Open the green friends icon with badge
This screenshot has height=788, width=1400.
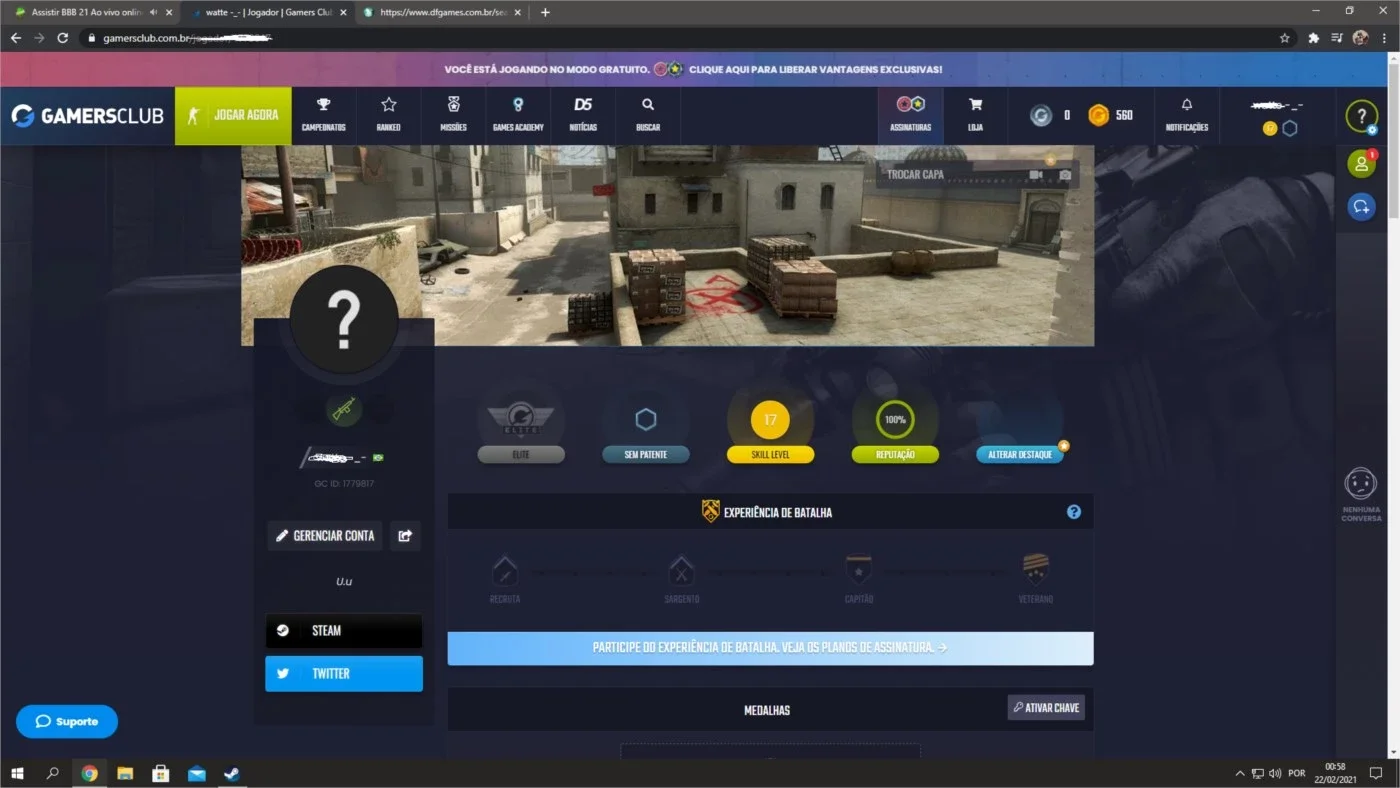(x=1361, y=164)
